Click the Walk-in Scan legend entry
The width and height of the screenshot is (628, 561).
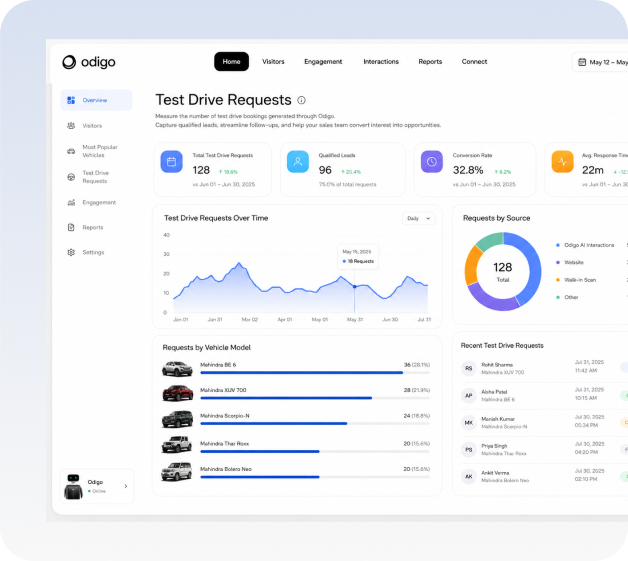[576, 280]
